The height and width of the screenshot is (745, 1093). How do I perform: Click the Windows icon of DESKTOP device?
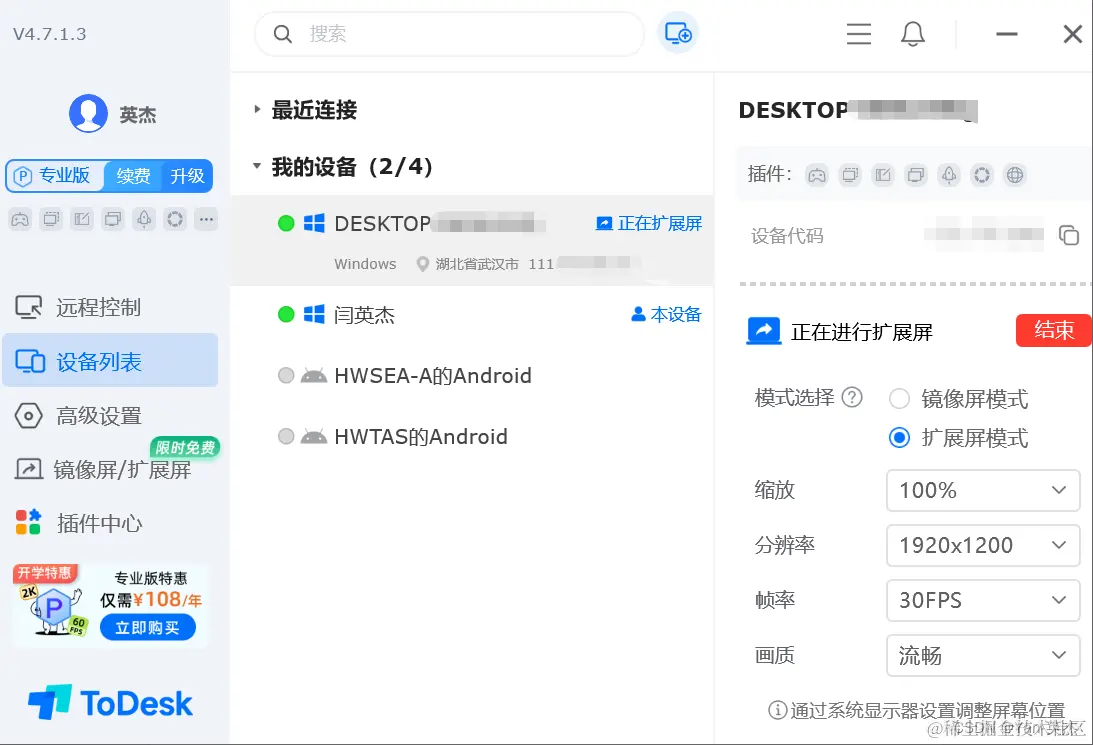[x=314, y=224]
